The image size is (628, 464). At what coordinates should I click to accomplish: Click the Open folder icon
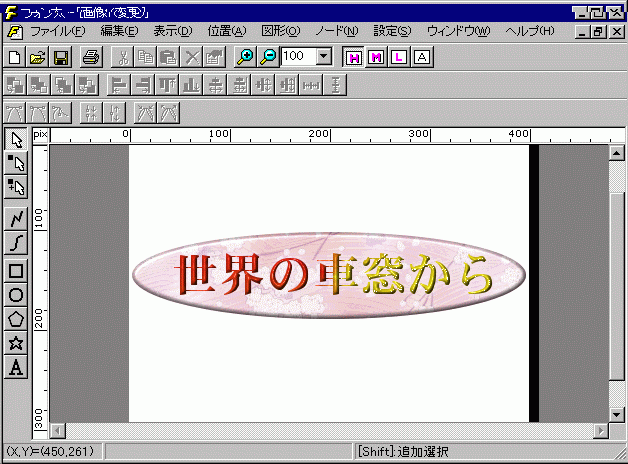click(x=38, y=57)
